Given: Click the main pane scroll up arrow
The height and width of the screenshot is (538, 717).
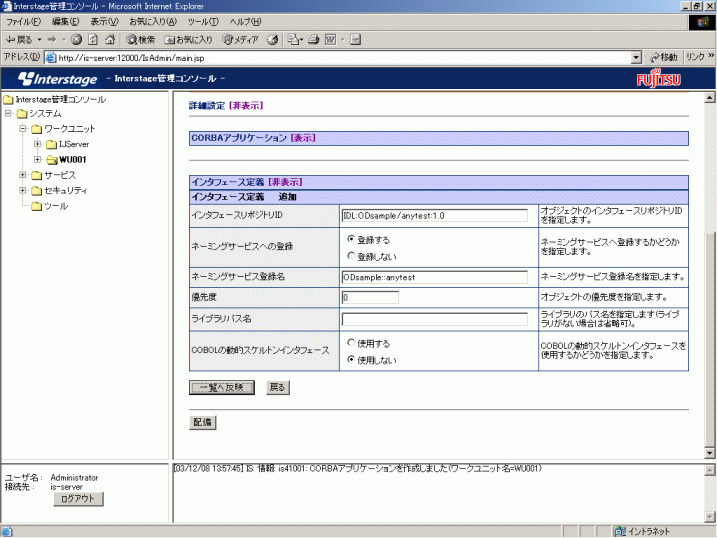Looking at the screenshot, I should (x=709, y=97).
